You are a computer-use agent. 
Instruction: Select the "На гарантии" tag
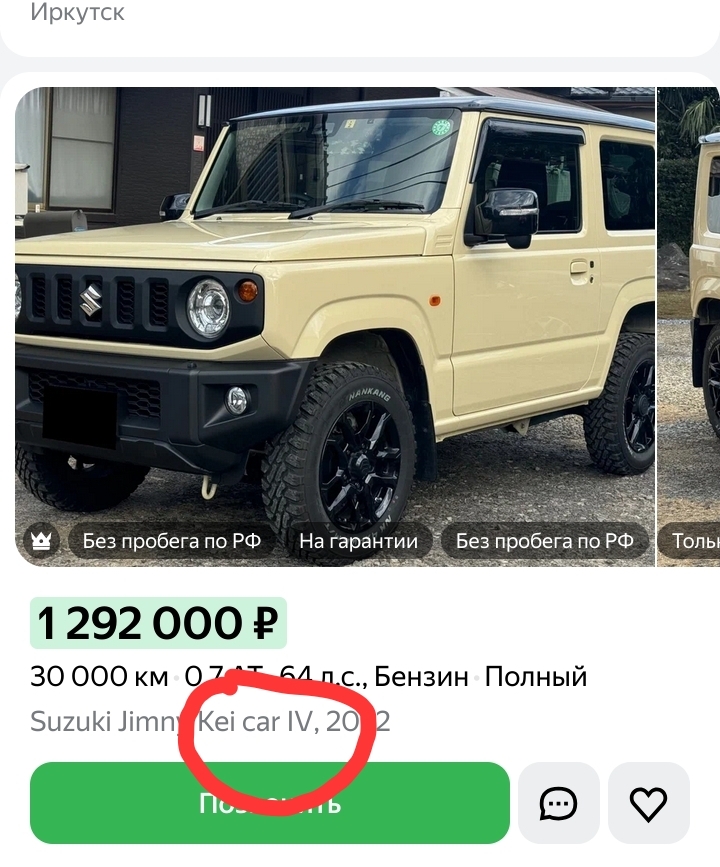(x=358, y=540)
